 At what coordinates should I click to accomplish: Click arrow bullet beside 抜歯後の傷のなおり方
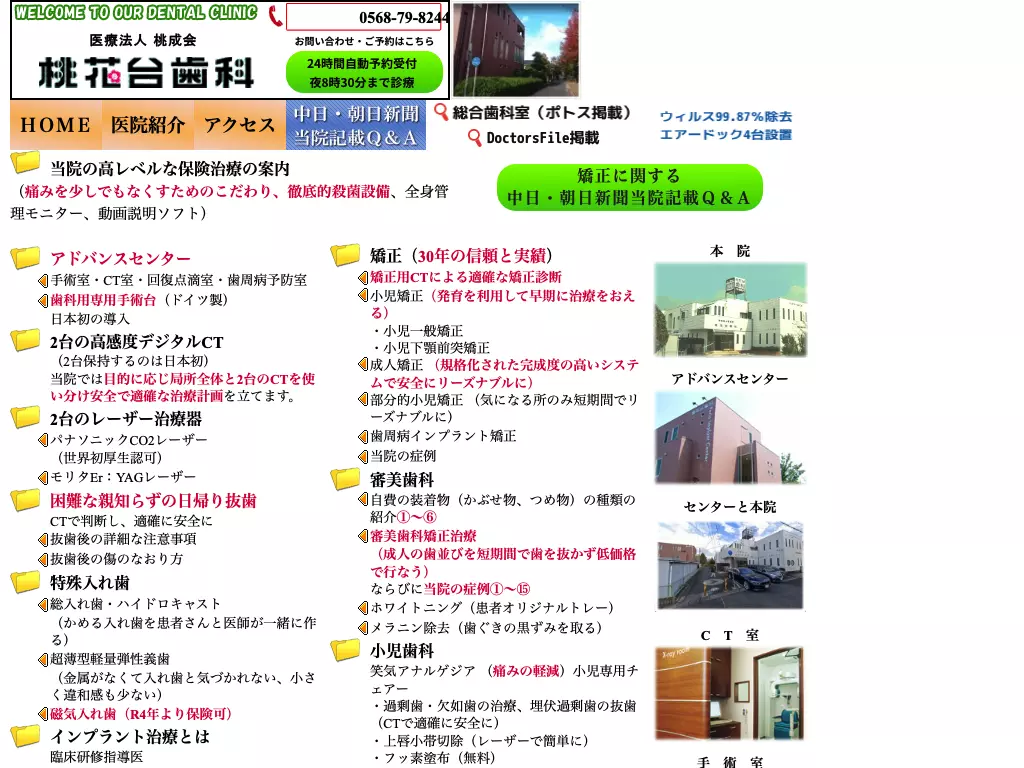[x=43, y=559]
